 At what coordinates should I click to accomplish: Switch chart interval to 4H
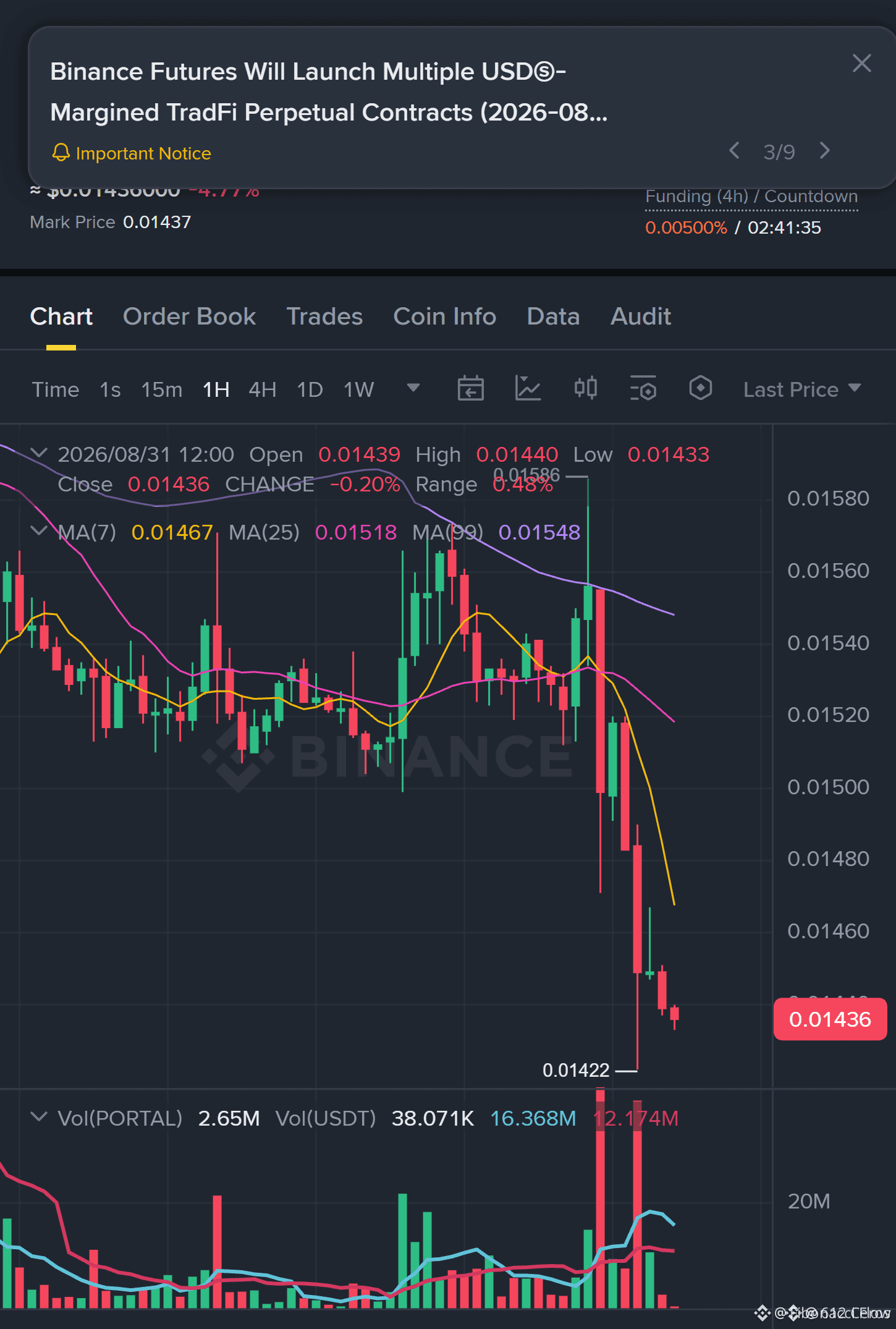[x=263, y=389]
